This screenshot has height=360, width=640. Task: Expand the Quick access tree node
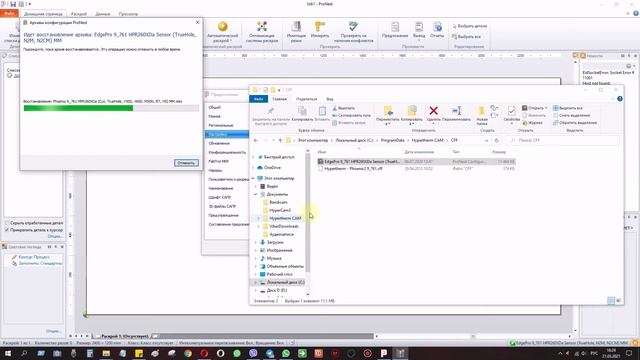pyautogui.click(x=253, y=157)
